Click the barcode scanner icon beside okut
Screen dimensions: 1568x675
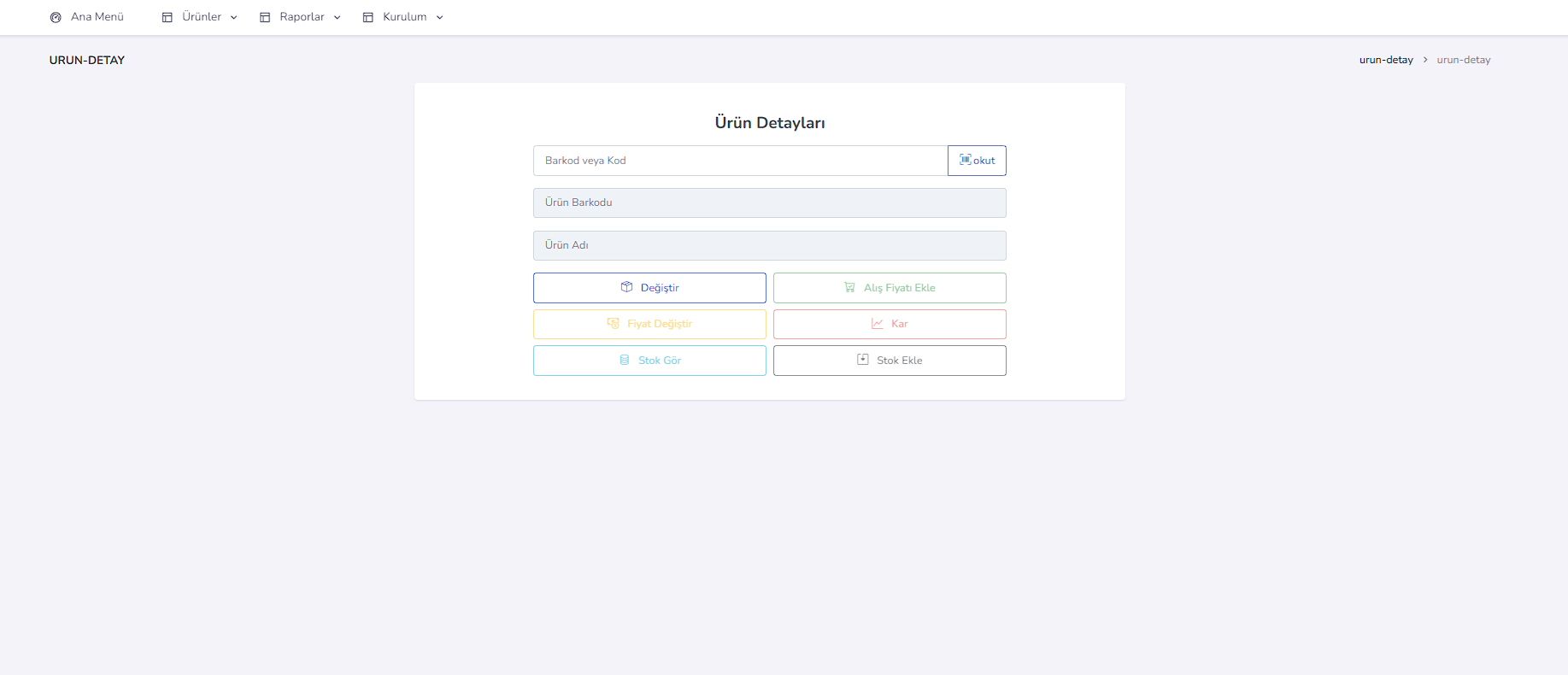coord(965,160)
